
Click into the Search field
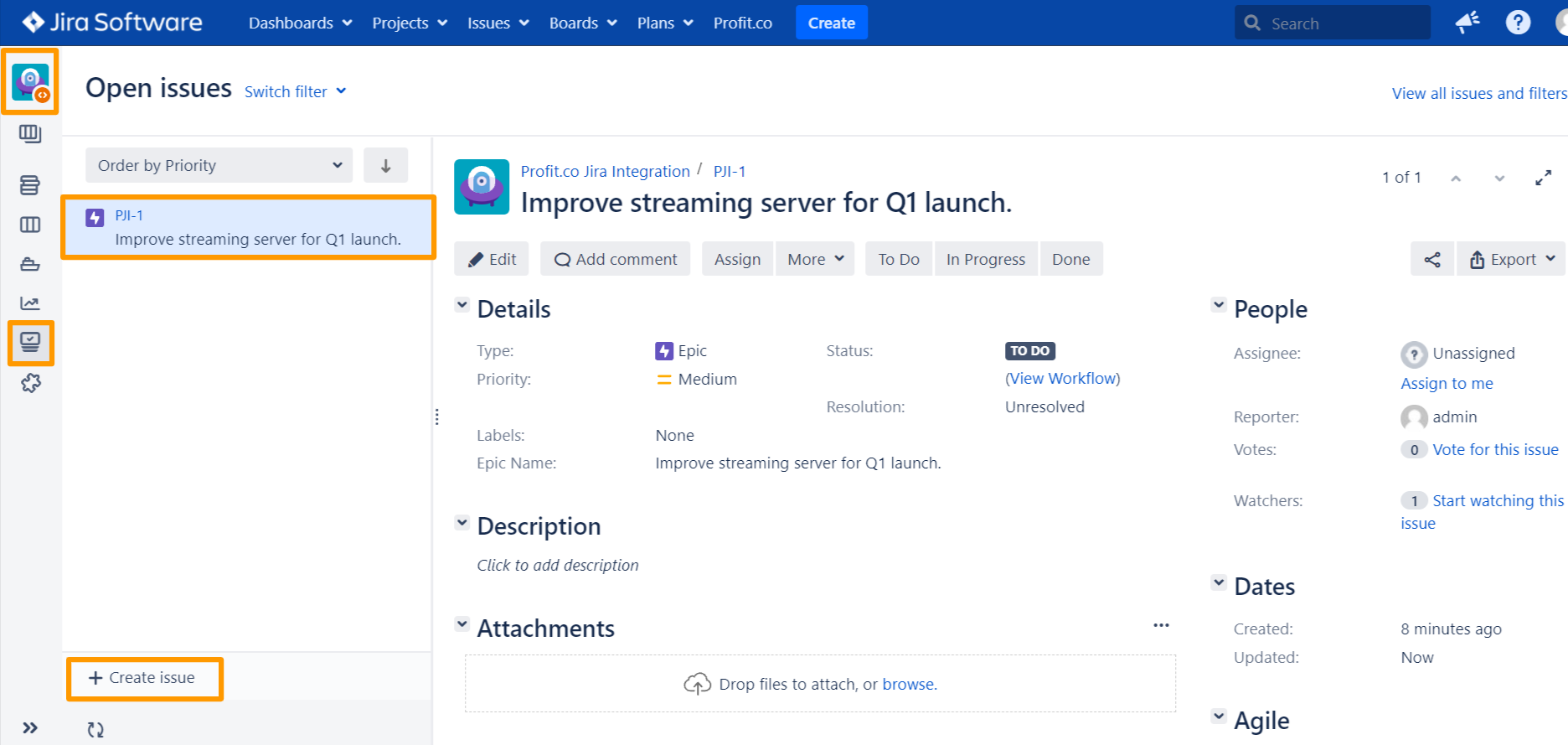tap(1333, 23)
